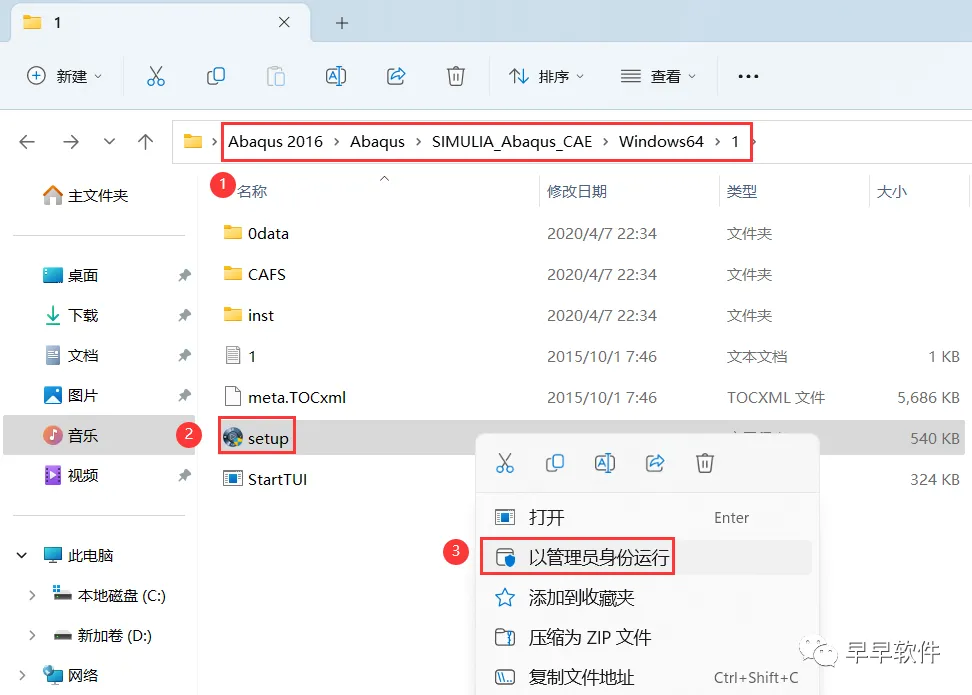Sort by the Date modified (修改日期) column header
972x695 pixels.
click(577, 191)
